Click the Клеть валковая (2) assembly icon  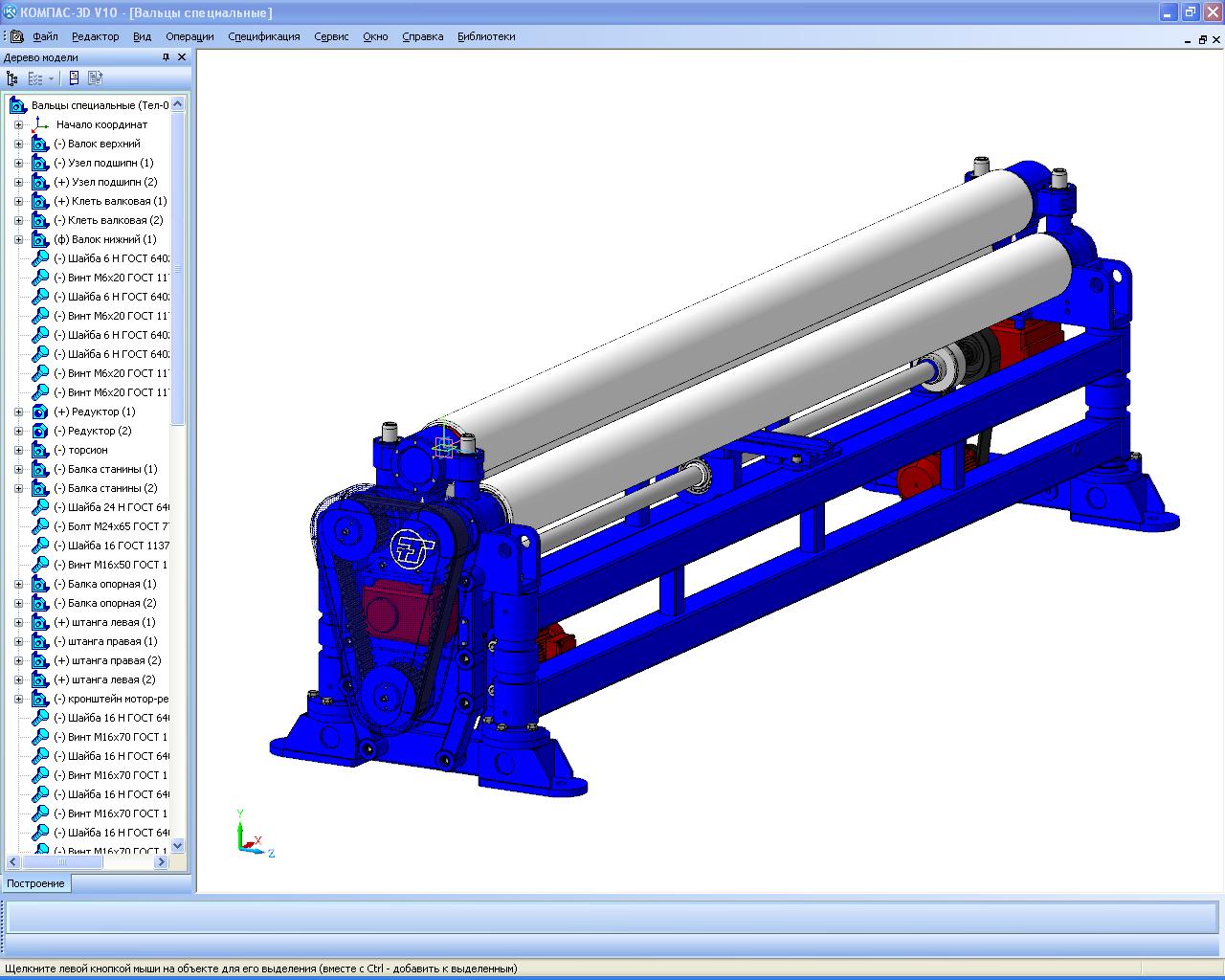(40, 220)
